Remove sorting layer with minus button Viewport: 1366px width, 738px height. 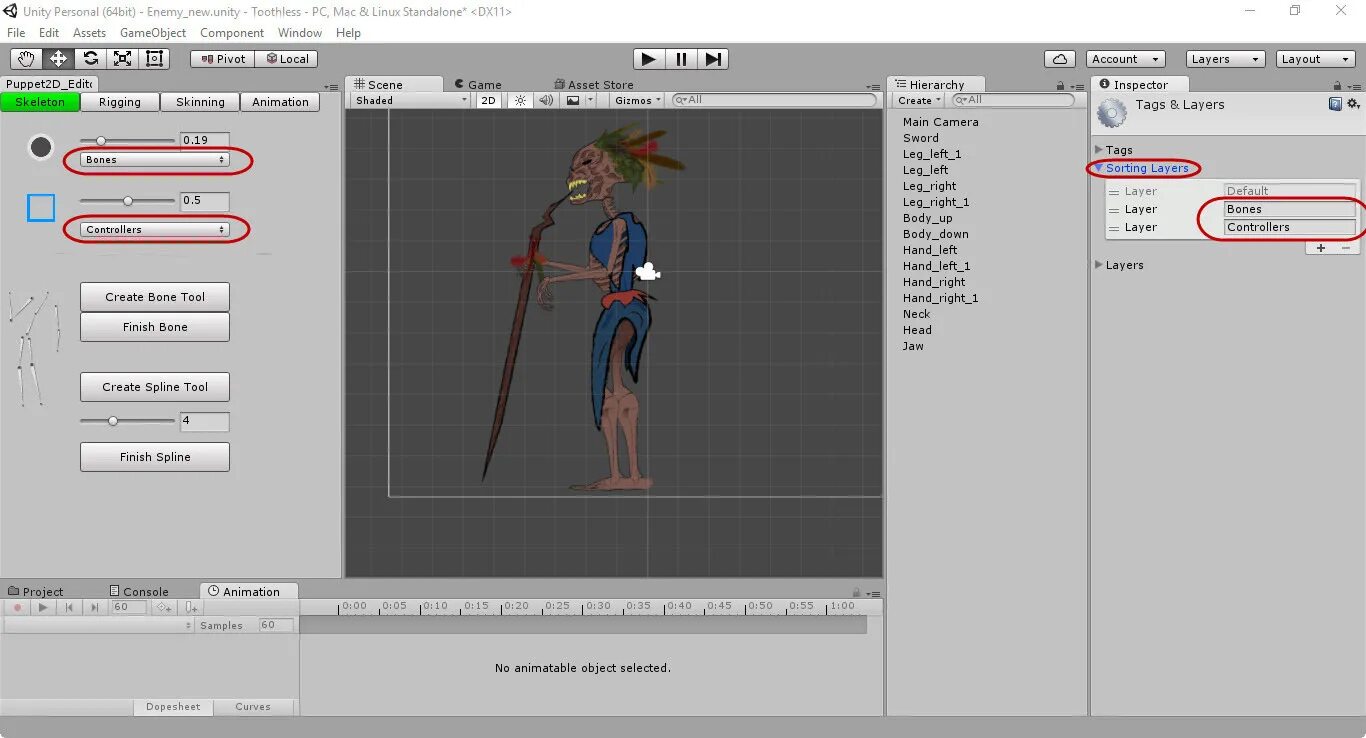(1345, 248)
